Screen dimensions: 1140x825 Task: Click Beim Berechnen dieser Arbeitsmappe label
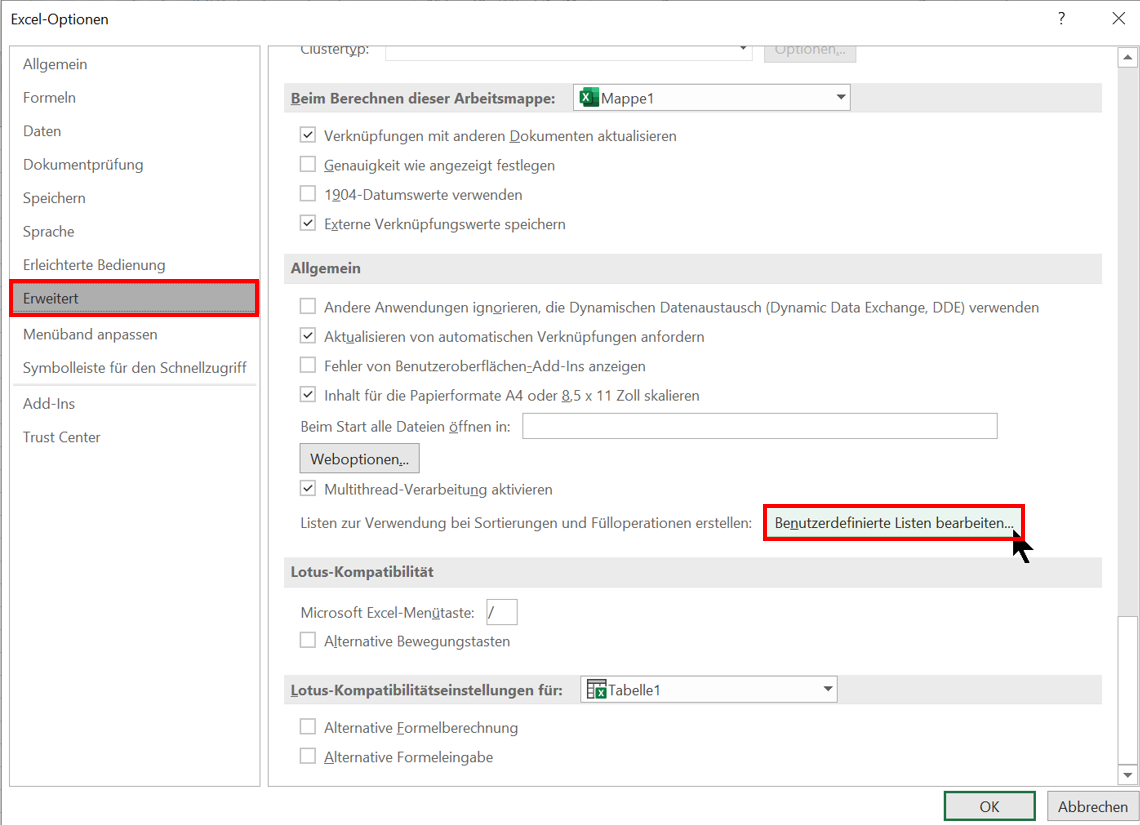pos(423,99)
